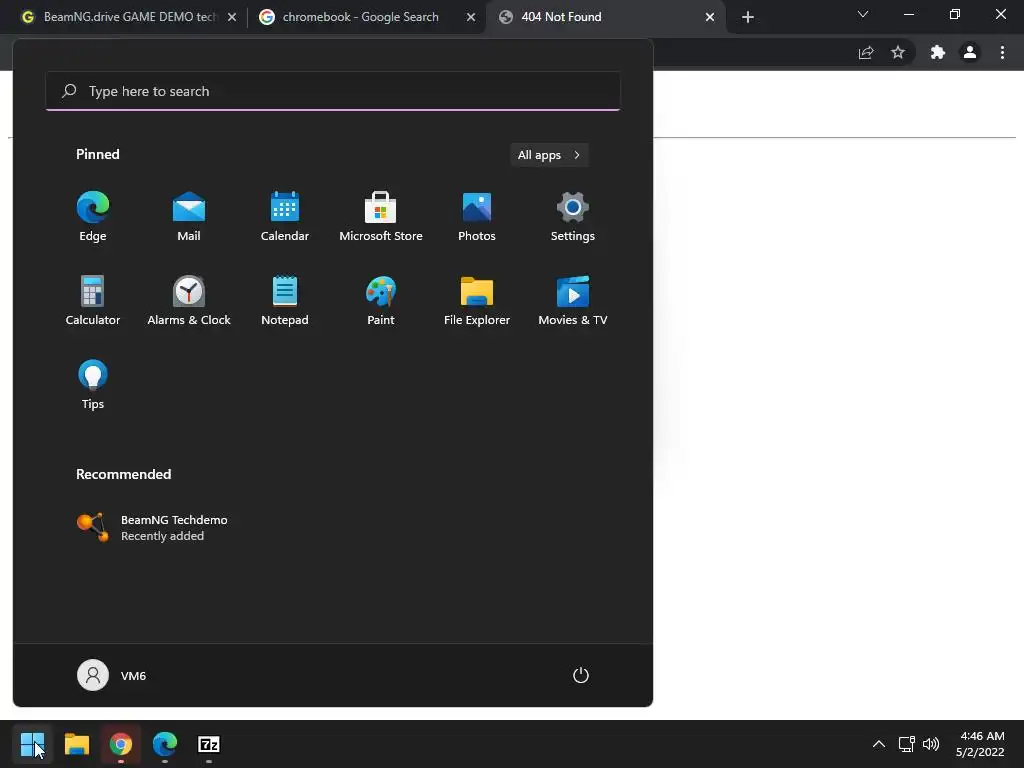Launch the Mail app

189,217
